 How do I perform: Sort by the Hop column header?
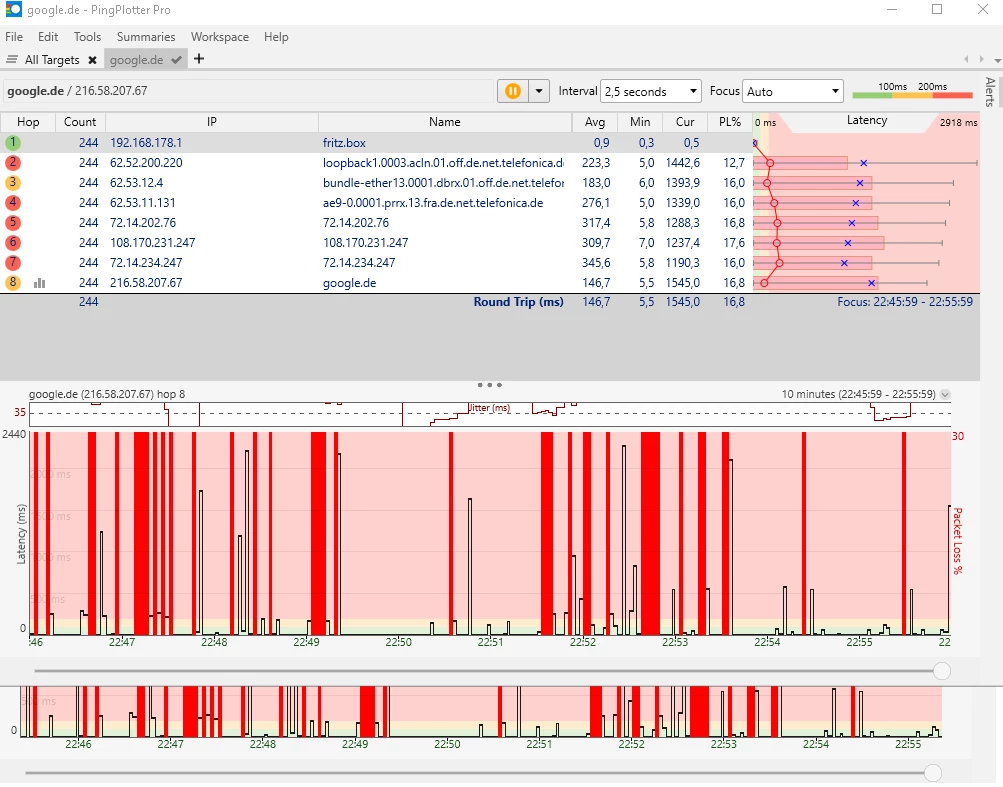(28, 122)
